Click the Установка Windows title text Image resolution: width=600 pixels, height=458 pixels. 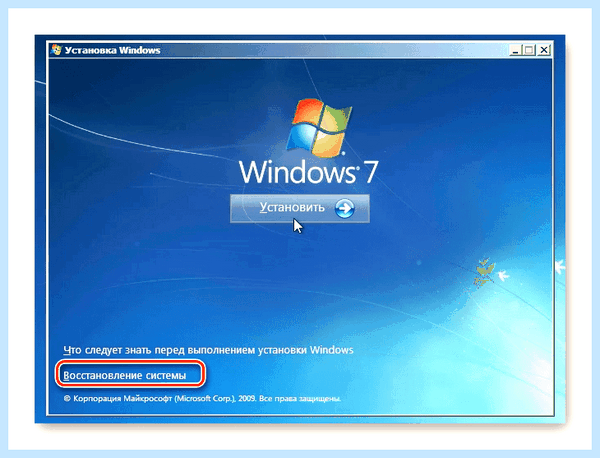112,50
